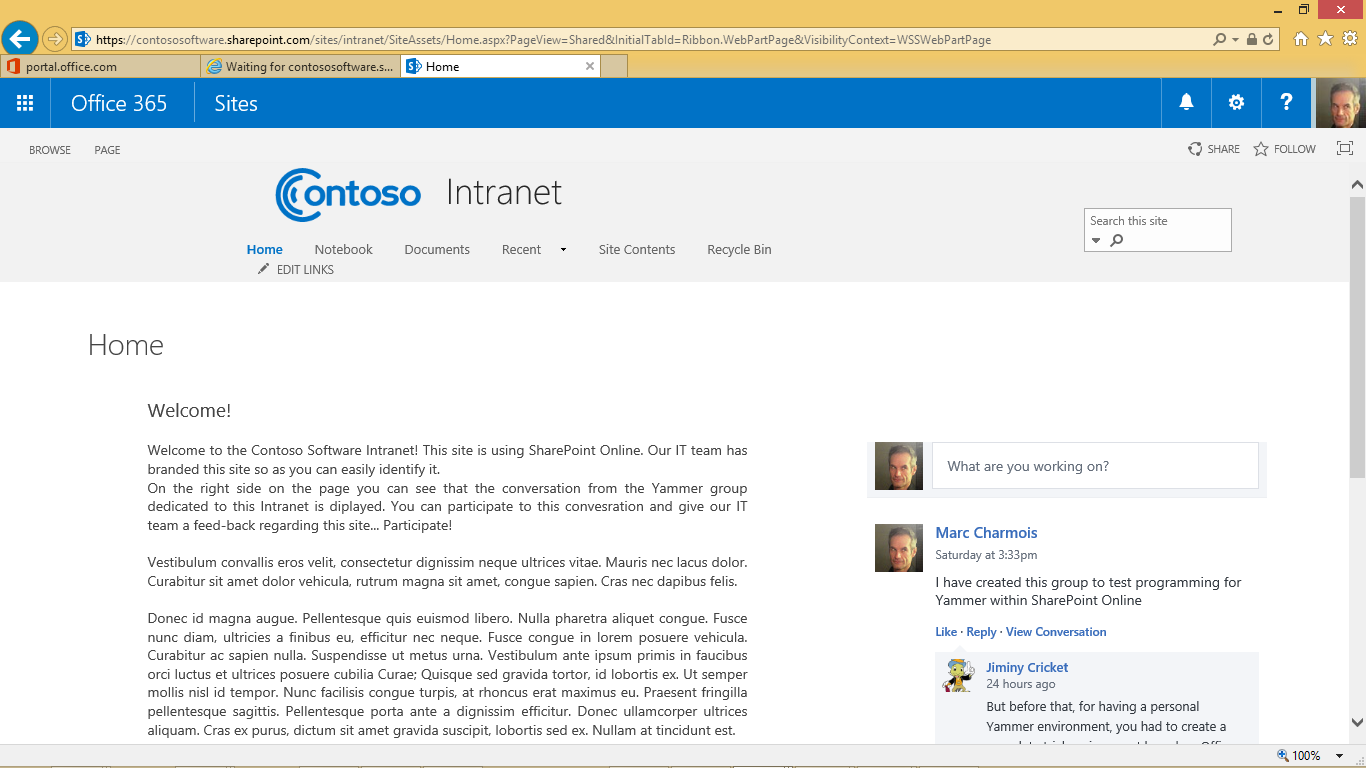The height and width of the screenshot is (768, 1366).
Task: Open the browser Home icon
Action: click(x=1300, y=39)
